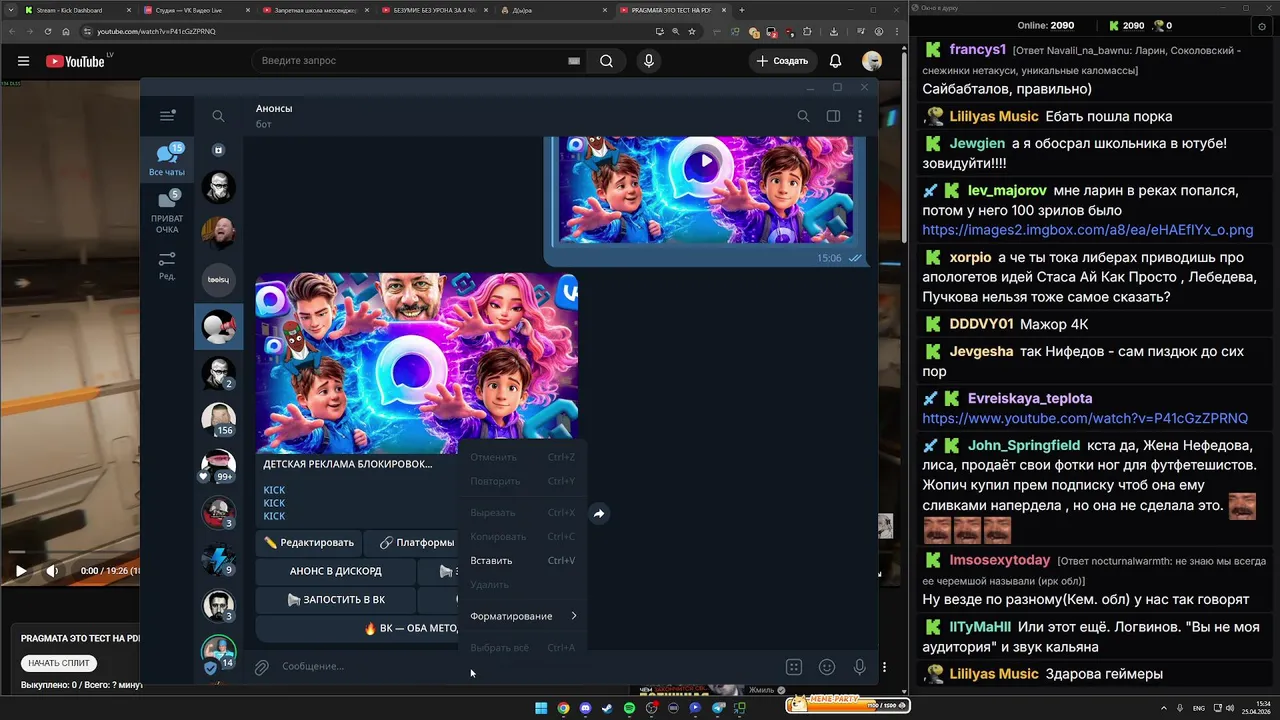Open the archive icon above the chat avatars

pyautogui.click(x=218, y=150)
